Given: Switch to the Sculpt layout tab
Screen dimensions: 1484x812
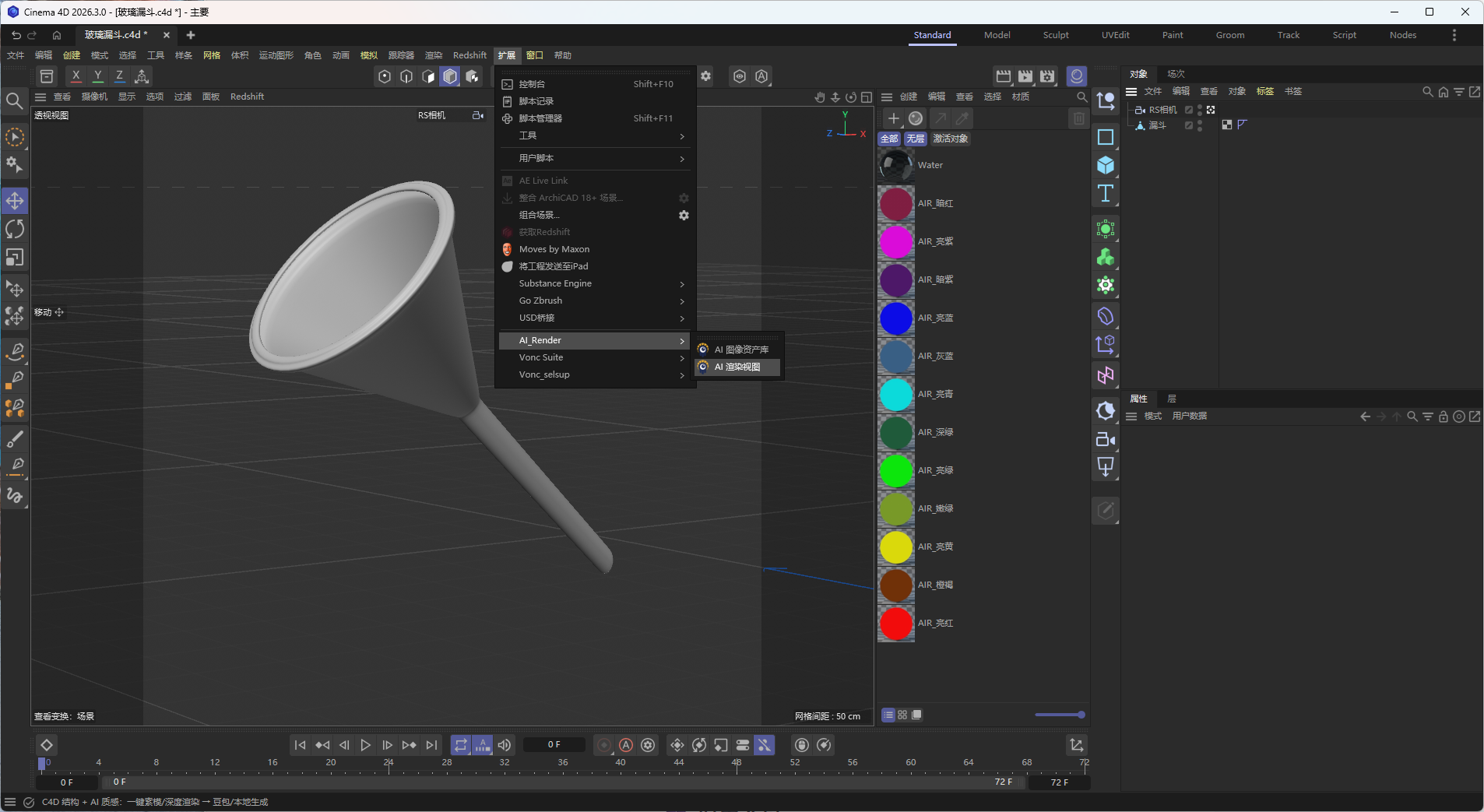Looking at the screenshot, I should [1056, 35].
